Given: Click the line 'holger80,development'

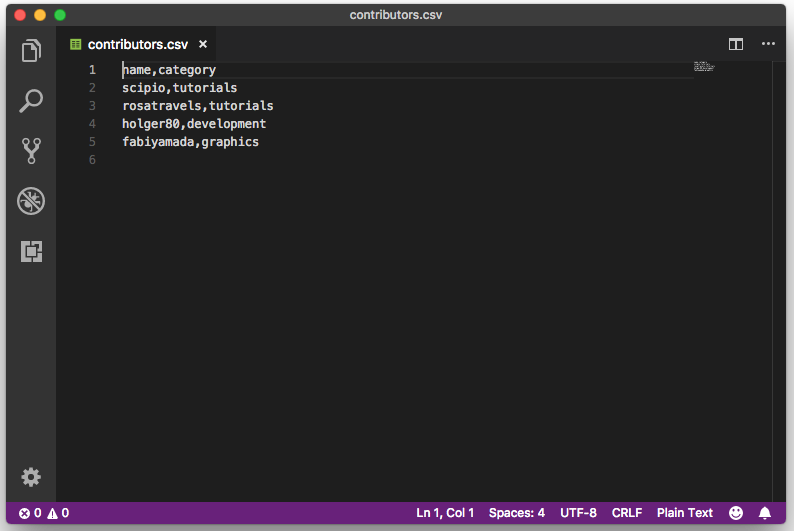Looking at the screenshot, I should pyautogui.click(x=194, y=124).
